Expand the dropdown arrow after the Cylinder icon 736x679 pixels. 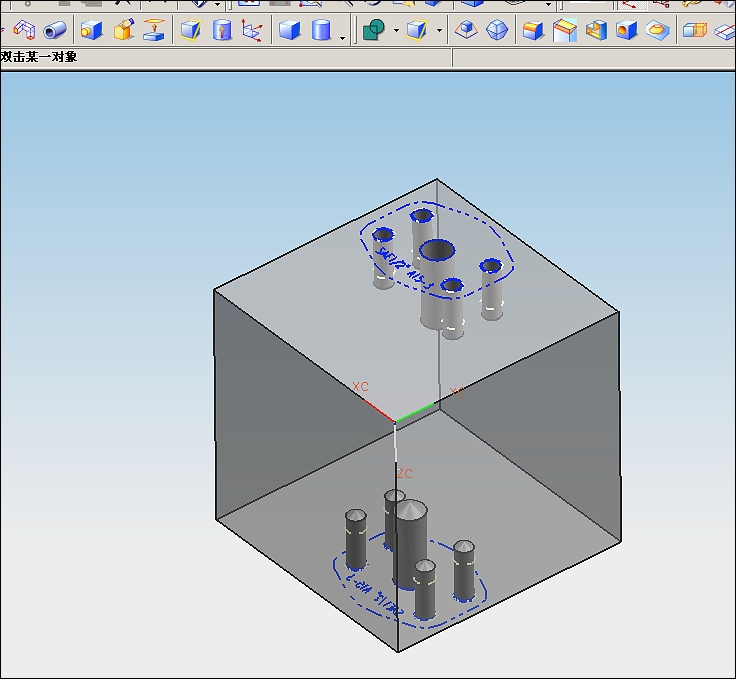(x=343, y=38)
